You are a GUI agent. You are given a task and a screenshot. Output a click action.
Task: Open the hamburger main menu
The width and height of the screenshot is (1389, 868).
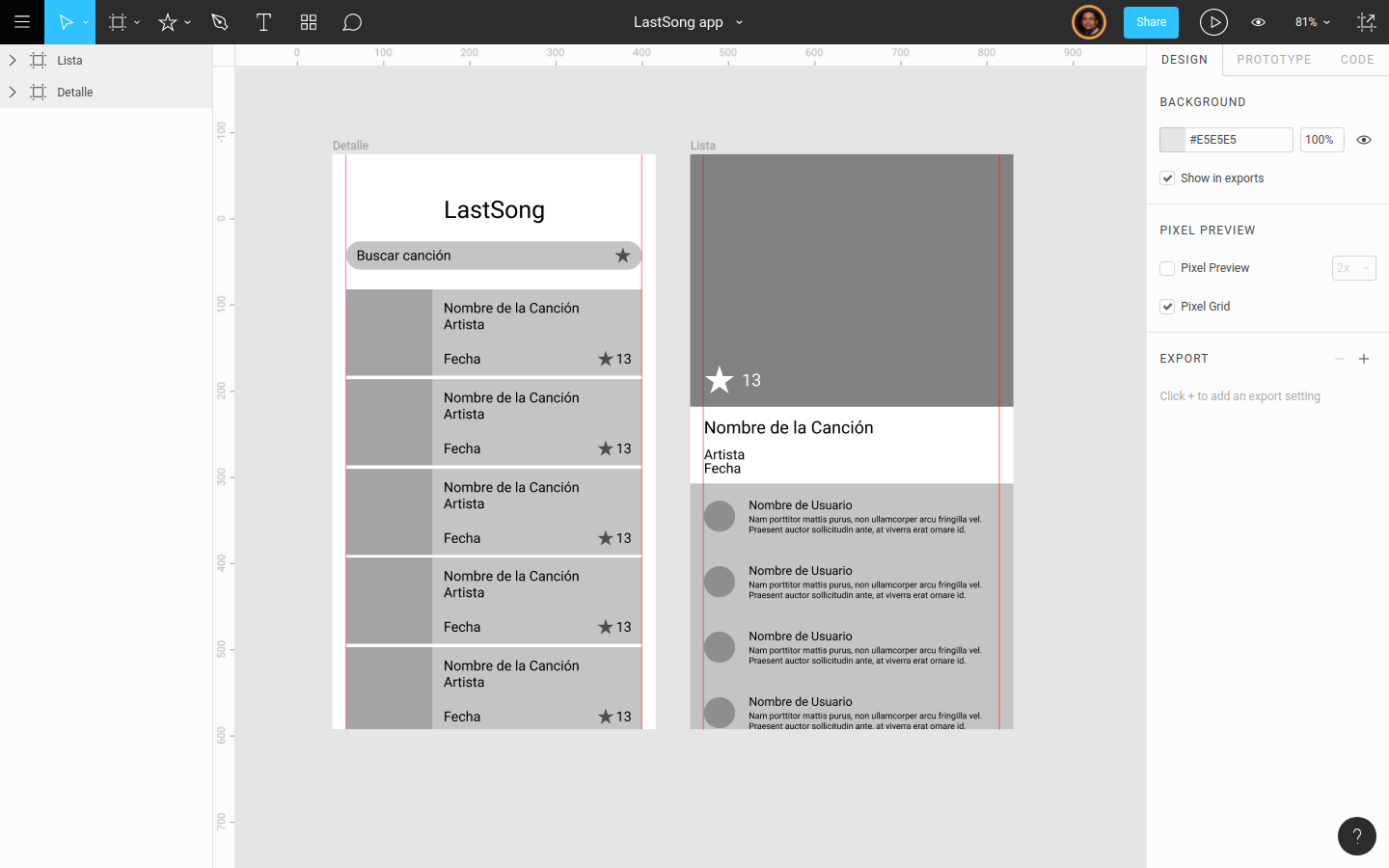click(21, 22)
